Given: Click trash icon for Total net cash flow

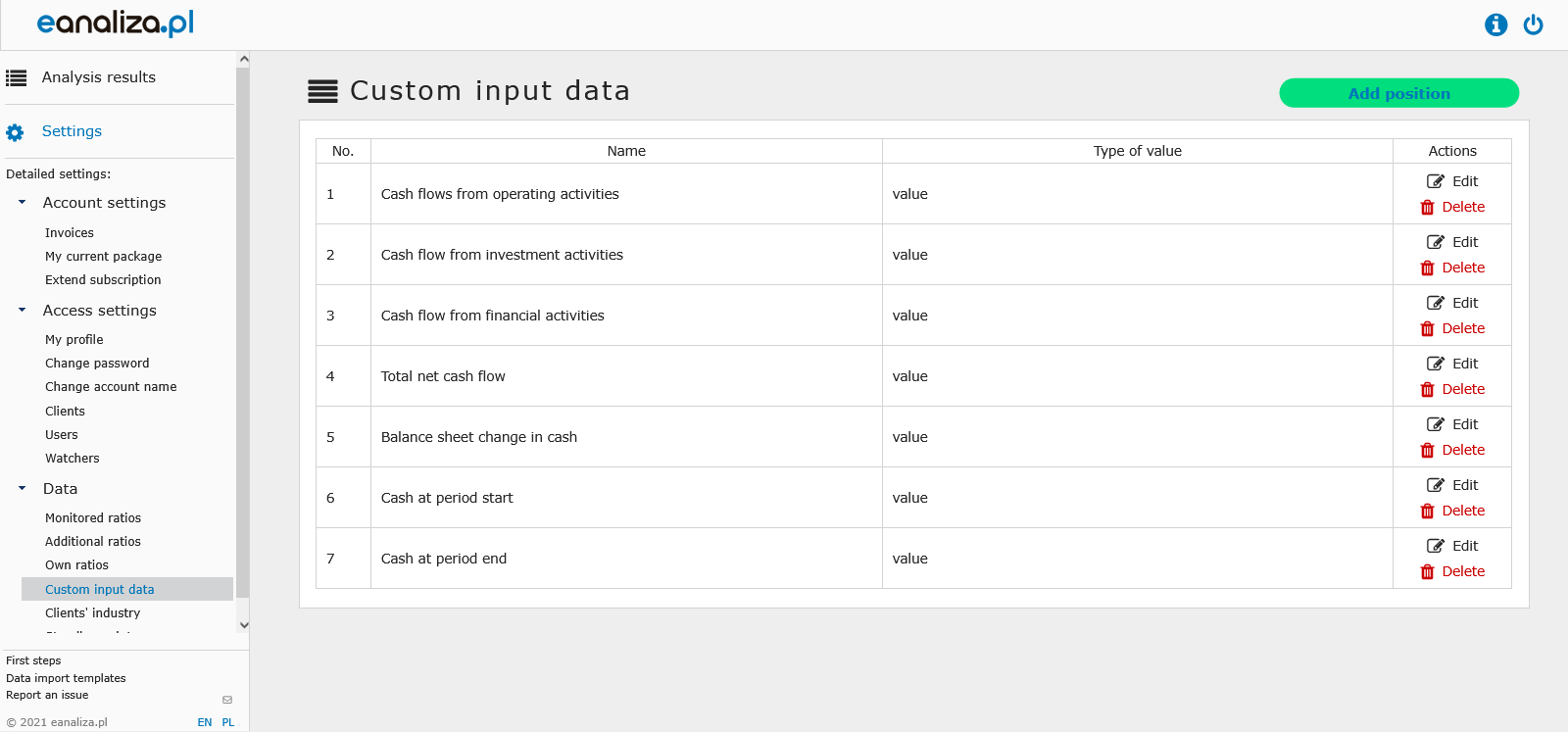Looking at the screenshot, I should (1428, 390).
